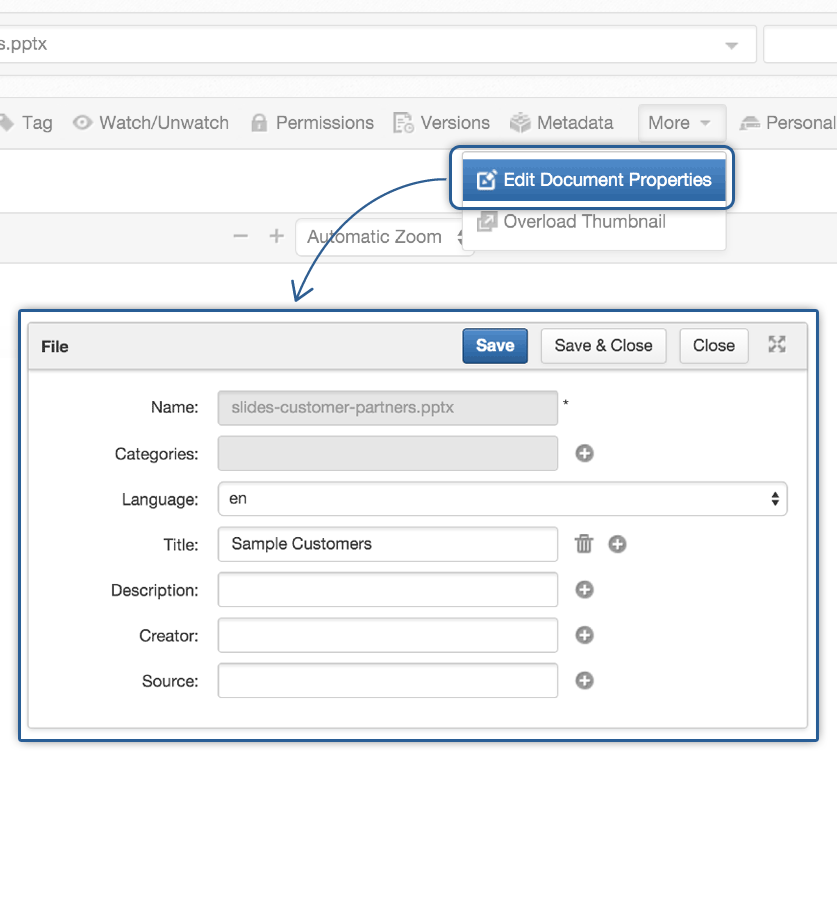The image size is (837, 900).
Task: Click the plus icon beside Categories field
Action: 585,453
